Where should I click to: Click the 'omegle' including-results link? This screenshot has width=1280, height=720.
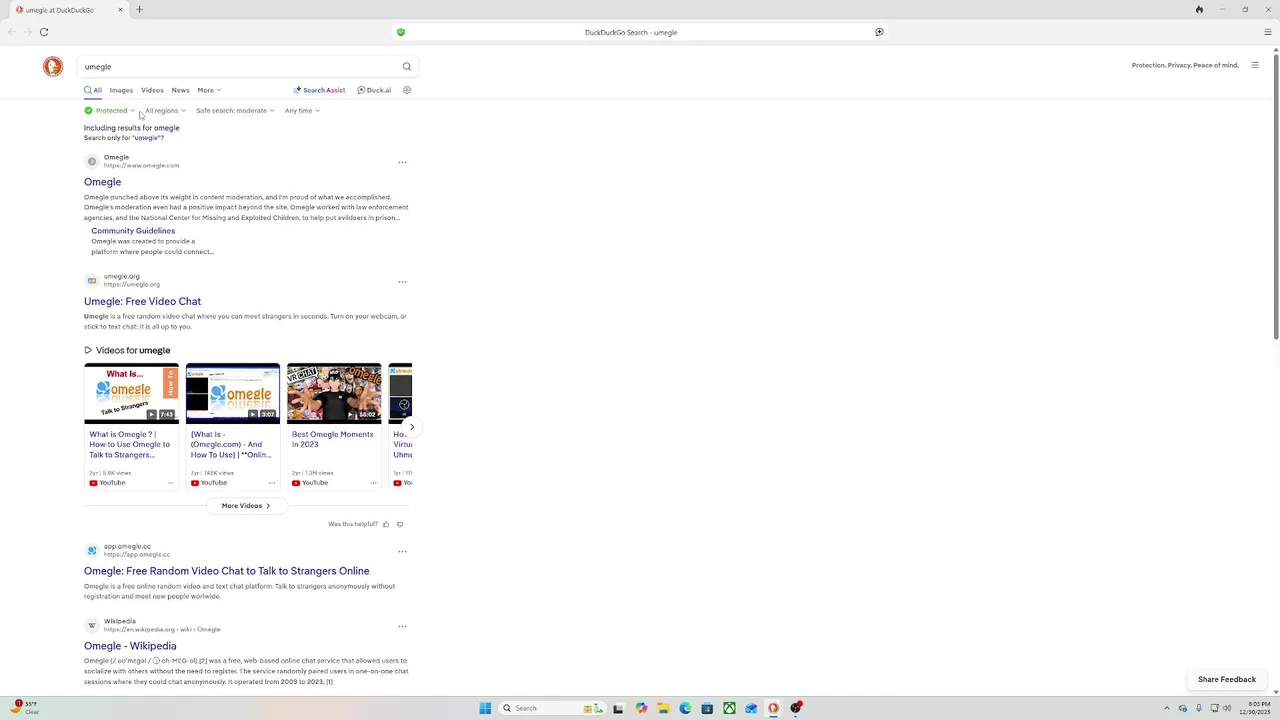[166, 128]
